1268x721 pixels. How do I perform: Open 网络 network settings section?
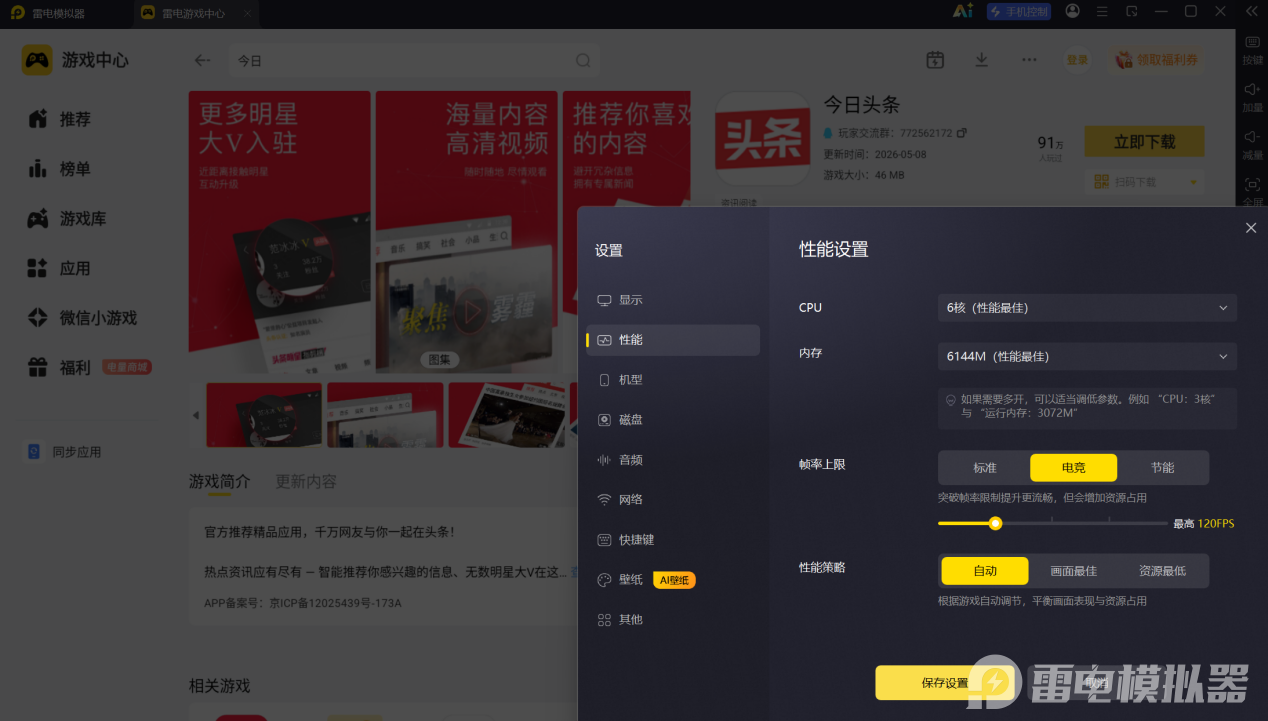pyautogui.click(x=672, y=500)
